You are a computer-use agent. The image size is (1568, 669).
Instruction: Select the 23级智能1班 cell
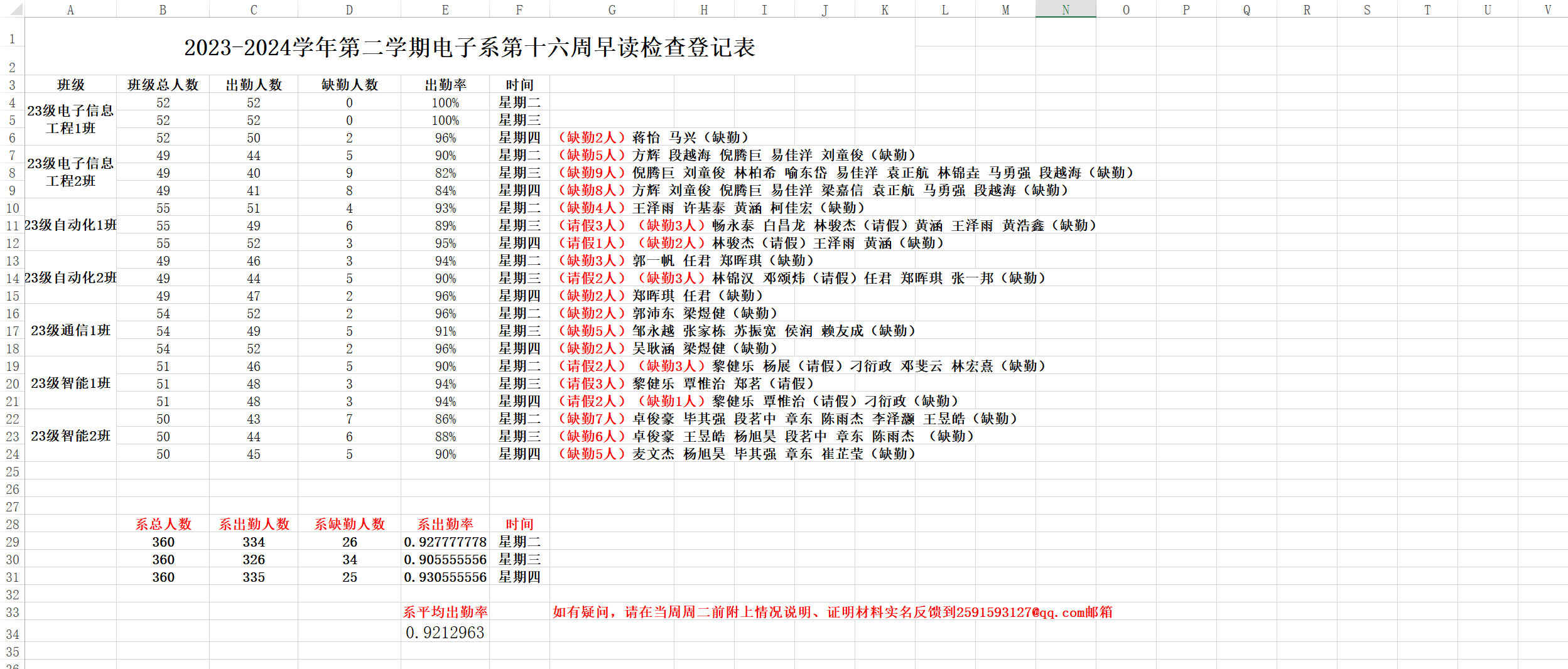click(70, 383)
